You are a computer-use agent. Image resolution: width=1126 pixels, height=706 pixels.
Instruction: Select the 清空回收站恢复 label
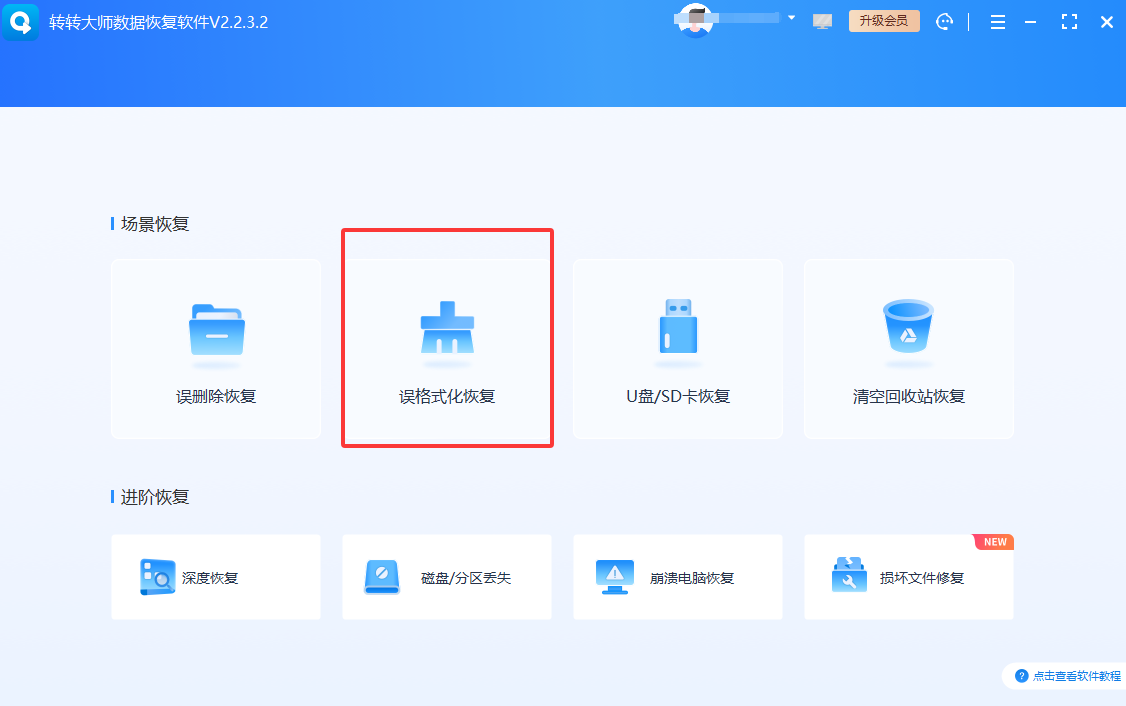(908, 396)
